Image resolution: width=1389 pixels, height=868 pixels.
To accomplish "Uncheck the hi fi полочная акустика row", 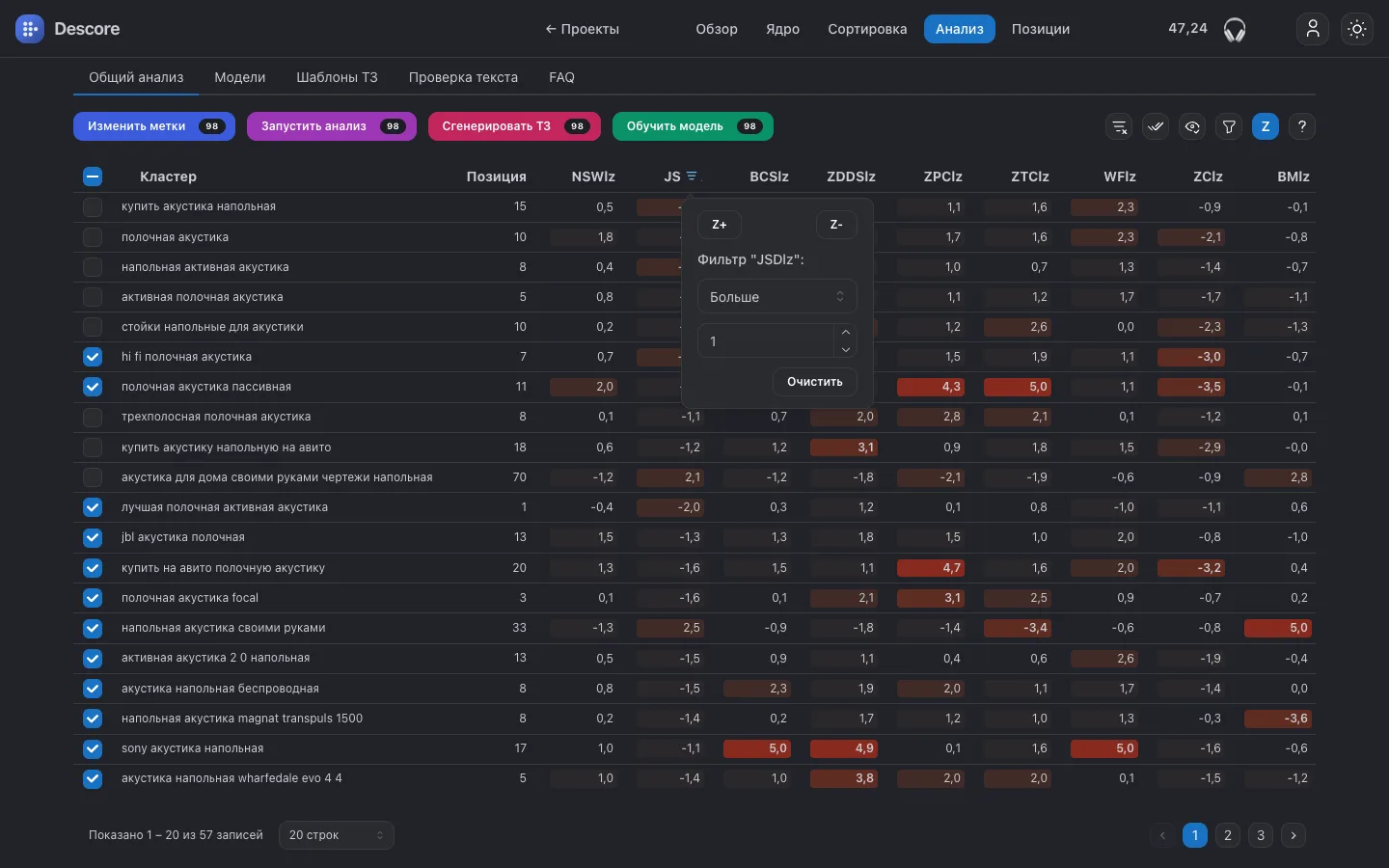I will 93,357.
